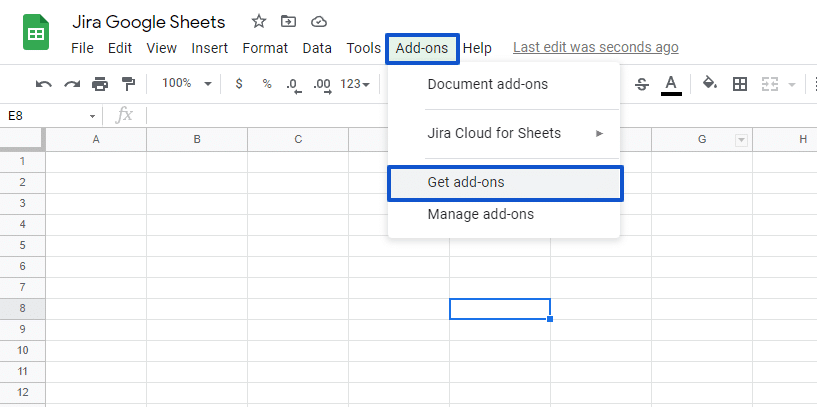This screenshot has width=817, height=407.
Task: Increase decimal places
Action: [323, 85]
